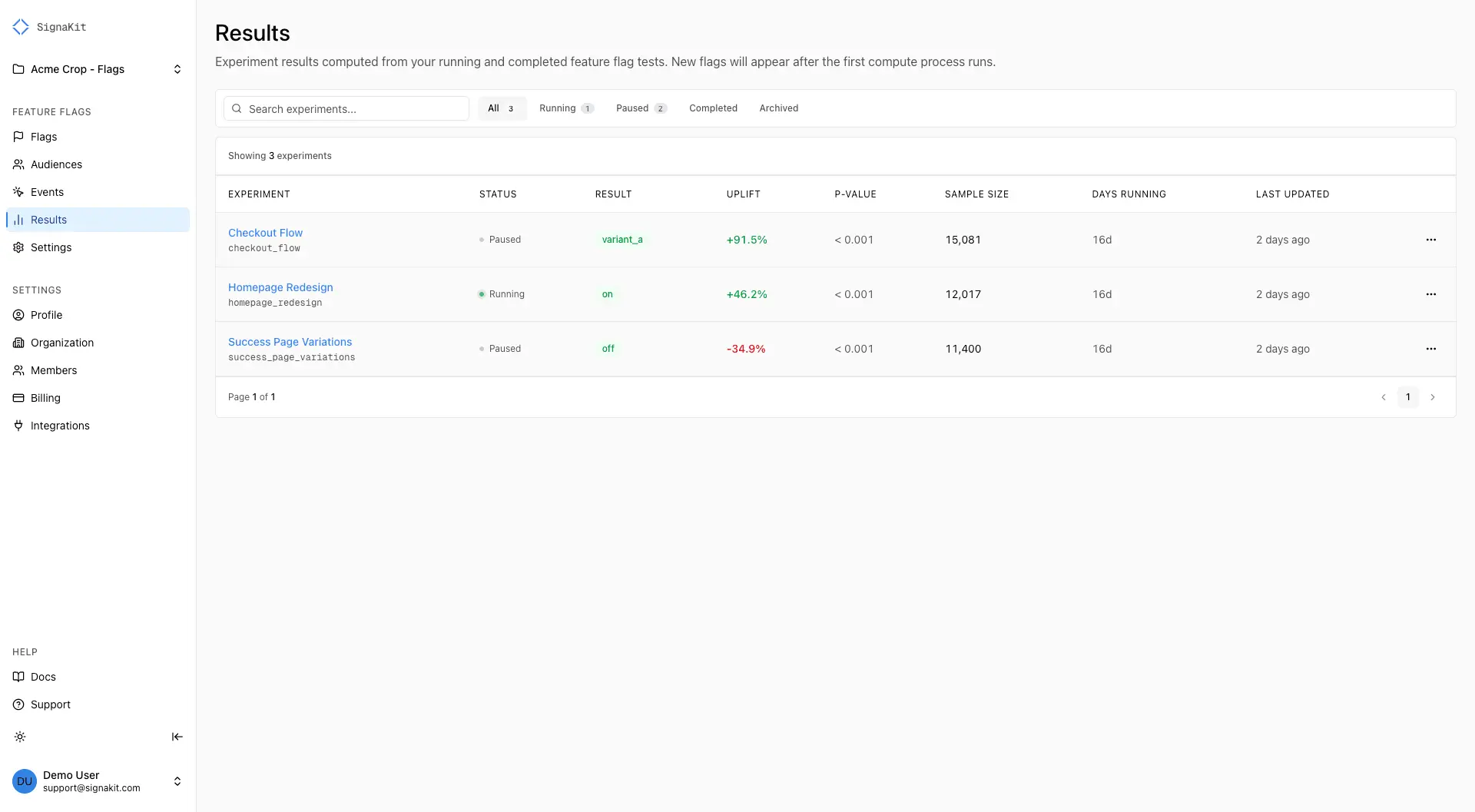Click the LAST UPDATED column header
The width and height of the screenshot is (1475, 812).
tap(1292, 194)
